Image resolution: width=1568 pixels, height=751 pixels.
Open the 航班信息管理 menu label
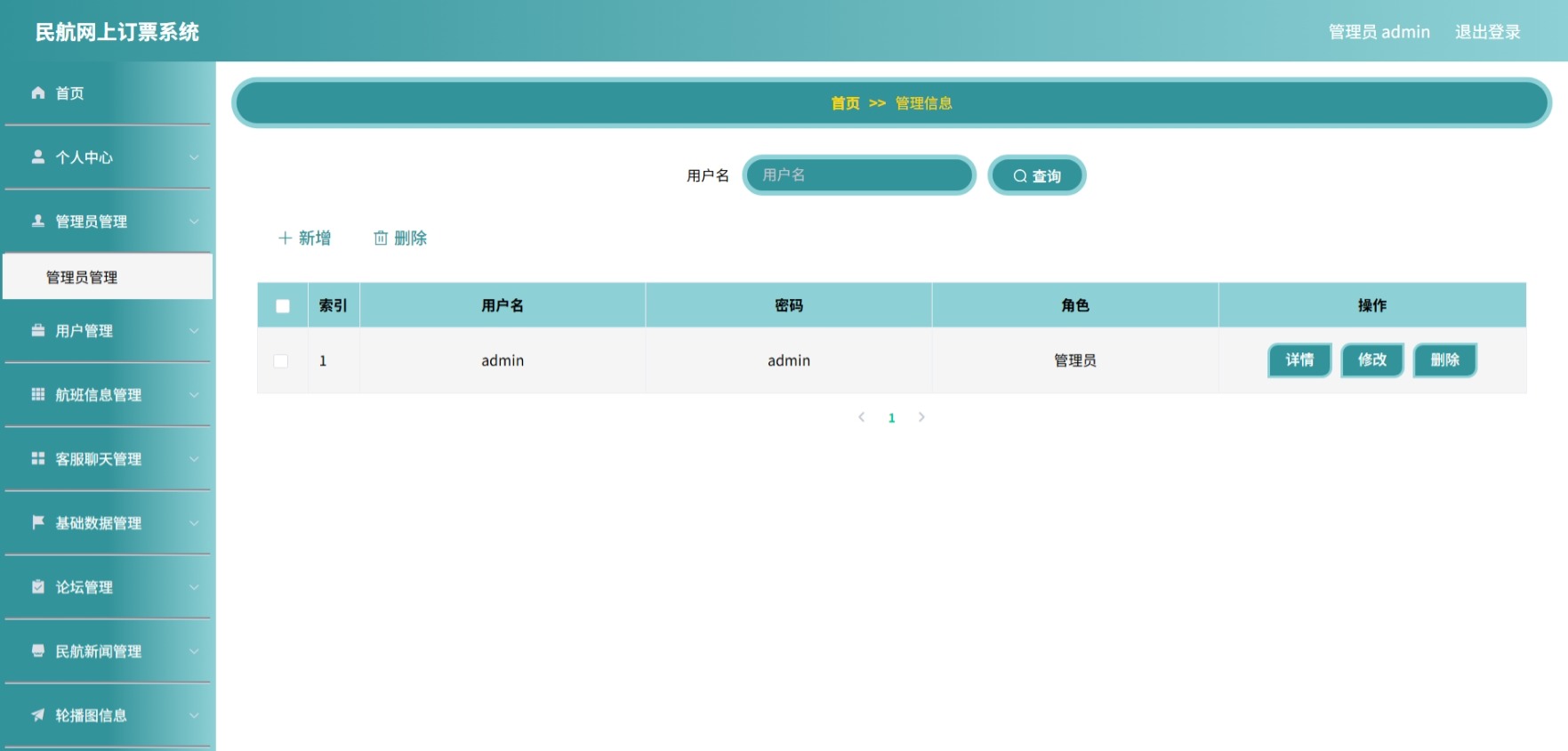tap(98, 395)
